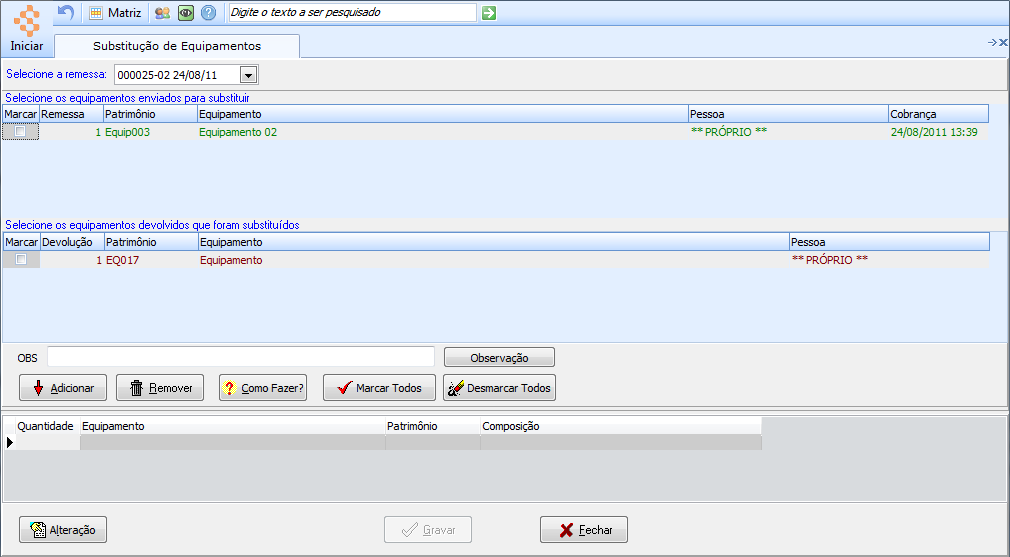
Task: Click the Alteração button
Action: [63, 530]
